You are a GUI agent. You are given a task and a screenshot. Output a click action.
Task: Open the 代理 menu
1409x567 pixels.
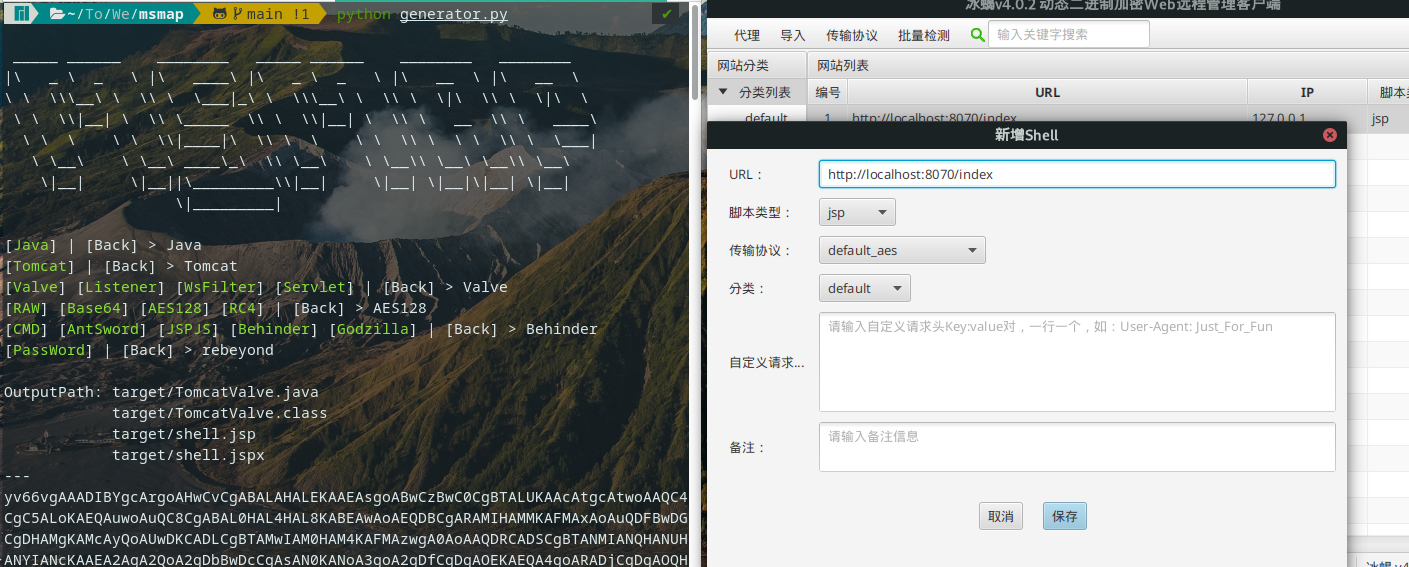tap(747, 35)
